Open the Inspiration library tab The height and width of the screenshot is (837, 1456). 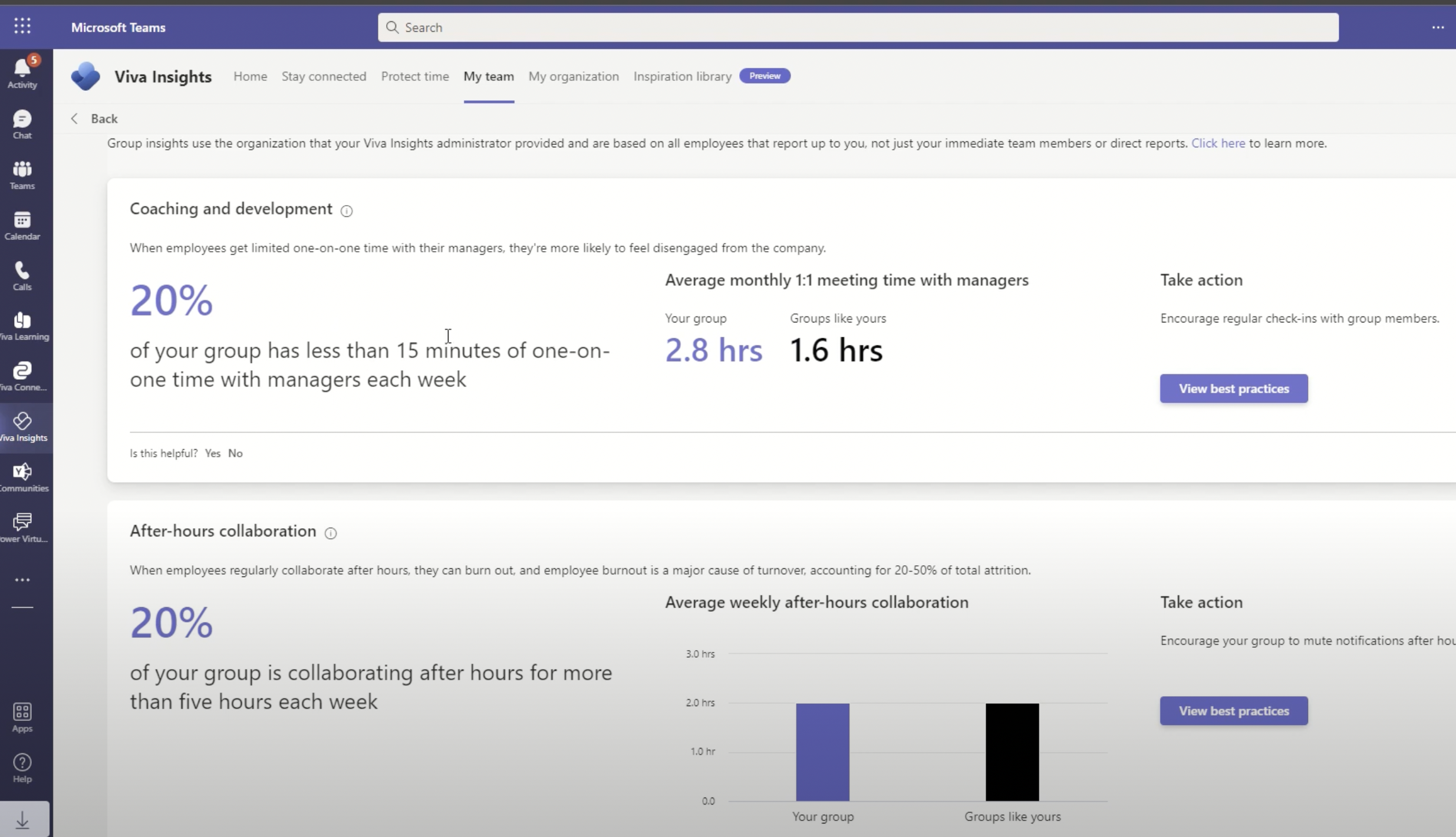tap(683, 76)
